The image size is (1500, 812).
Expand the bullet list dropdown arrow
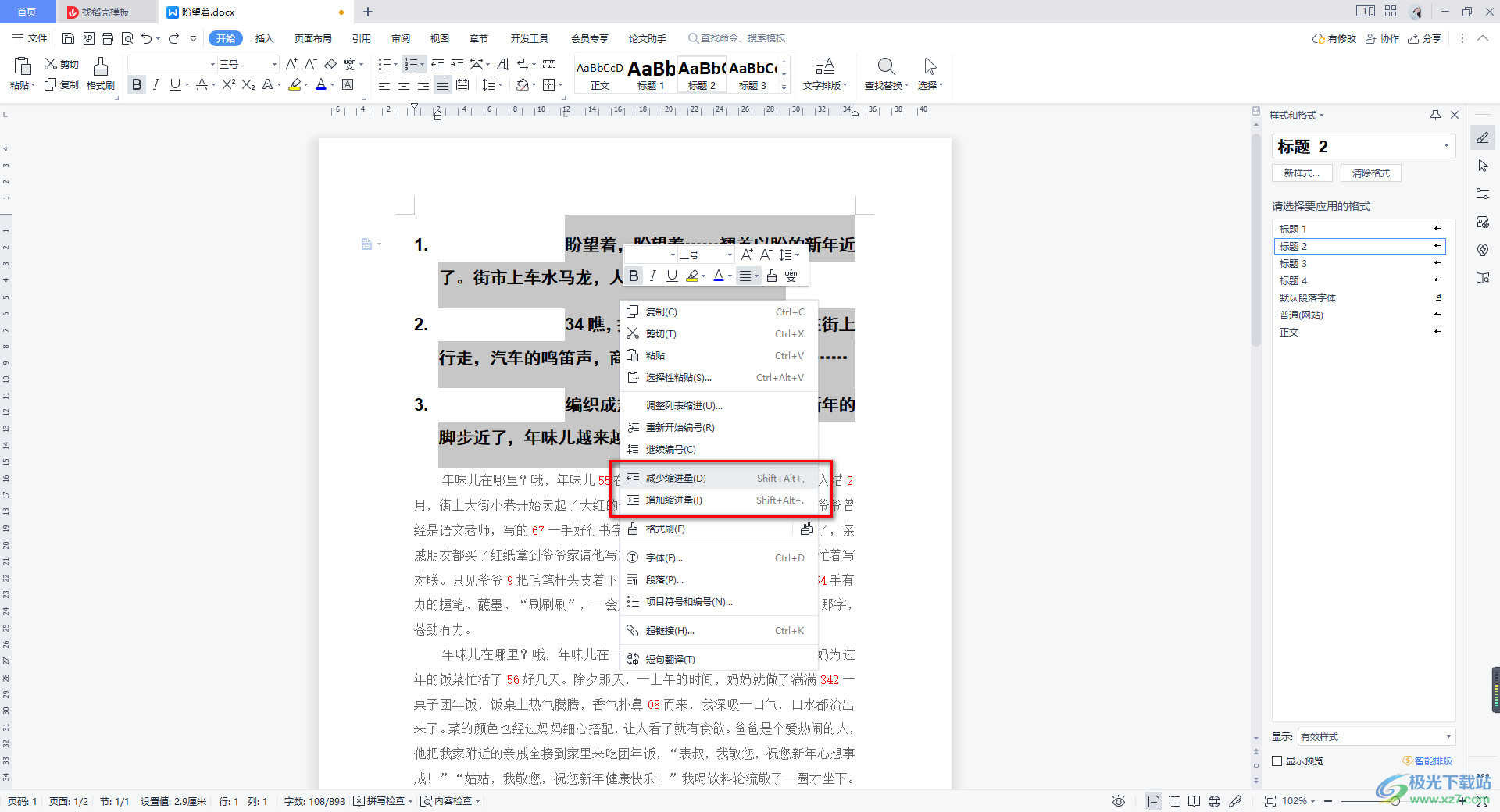tap(395, 64)
